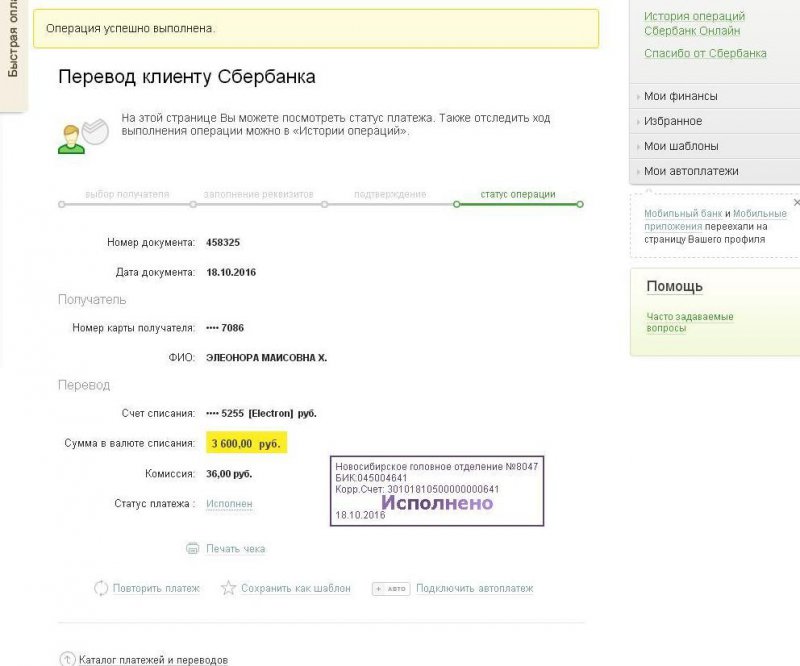Click recipient name ЭЛЕОНОРА МАИСОВНА Х.
The height and width of the screenshot is (666, 800).
pyautogui.click(x=266, y=358)
